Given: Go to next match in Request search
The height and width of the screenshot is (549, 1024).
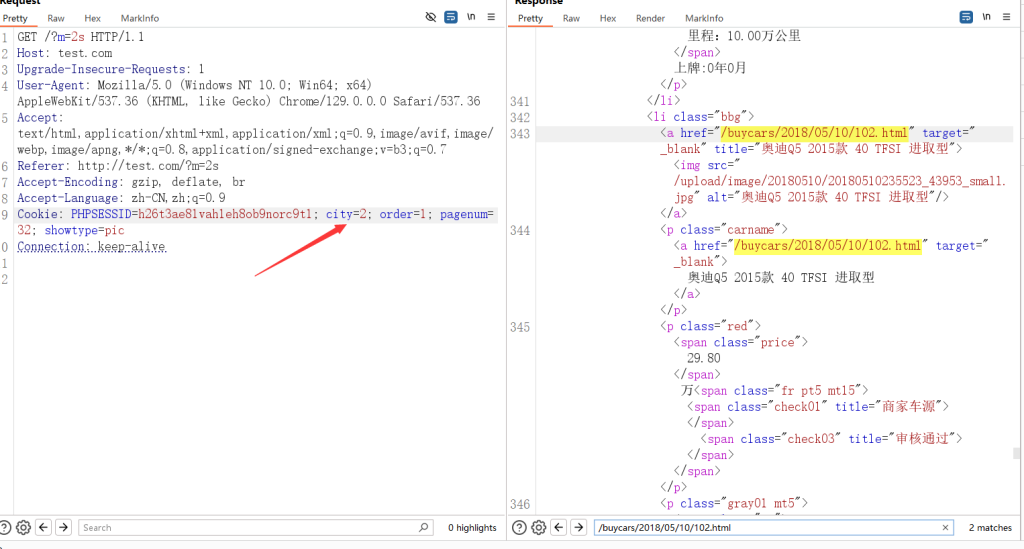Looking at the screenshot, I should pyautogui.click(x=63, y=527).
